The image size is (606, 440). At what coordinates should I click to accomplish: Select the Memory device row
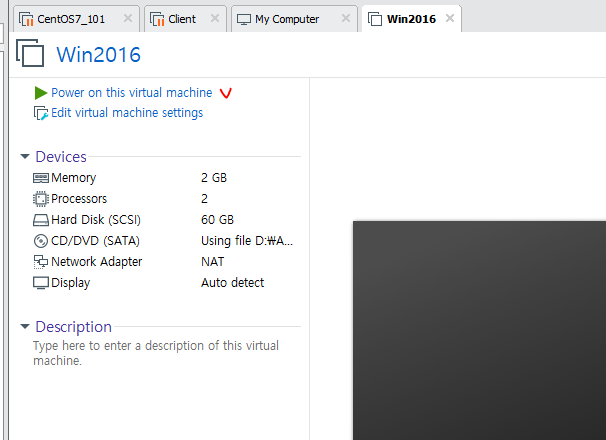coord(166,178)
